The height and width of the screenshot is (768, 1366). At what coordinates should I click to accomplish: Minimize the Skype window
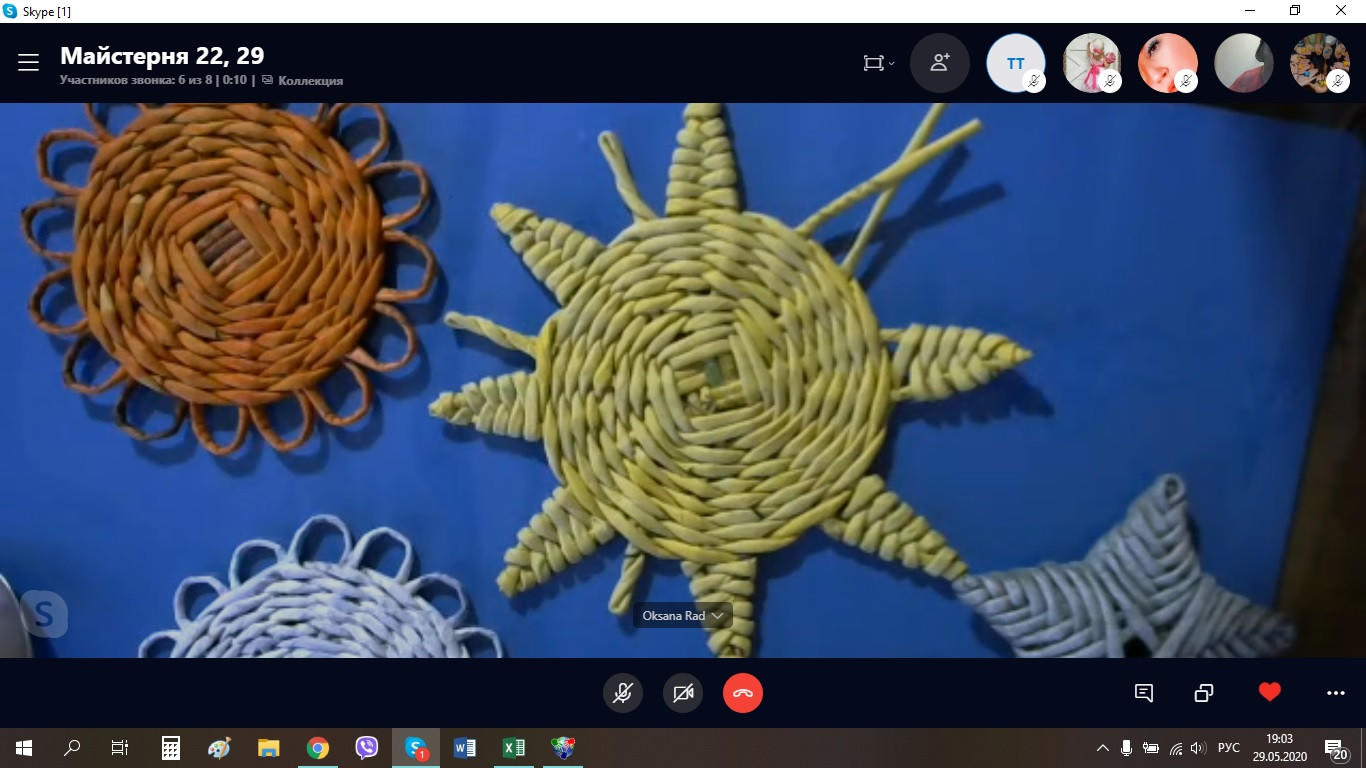coord(1250,11)
